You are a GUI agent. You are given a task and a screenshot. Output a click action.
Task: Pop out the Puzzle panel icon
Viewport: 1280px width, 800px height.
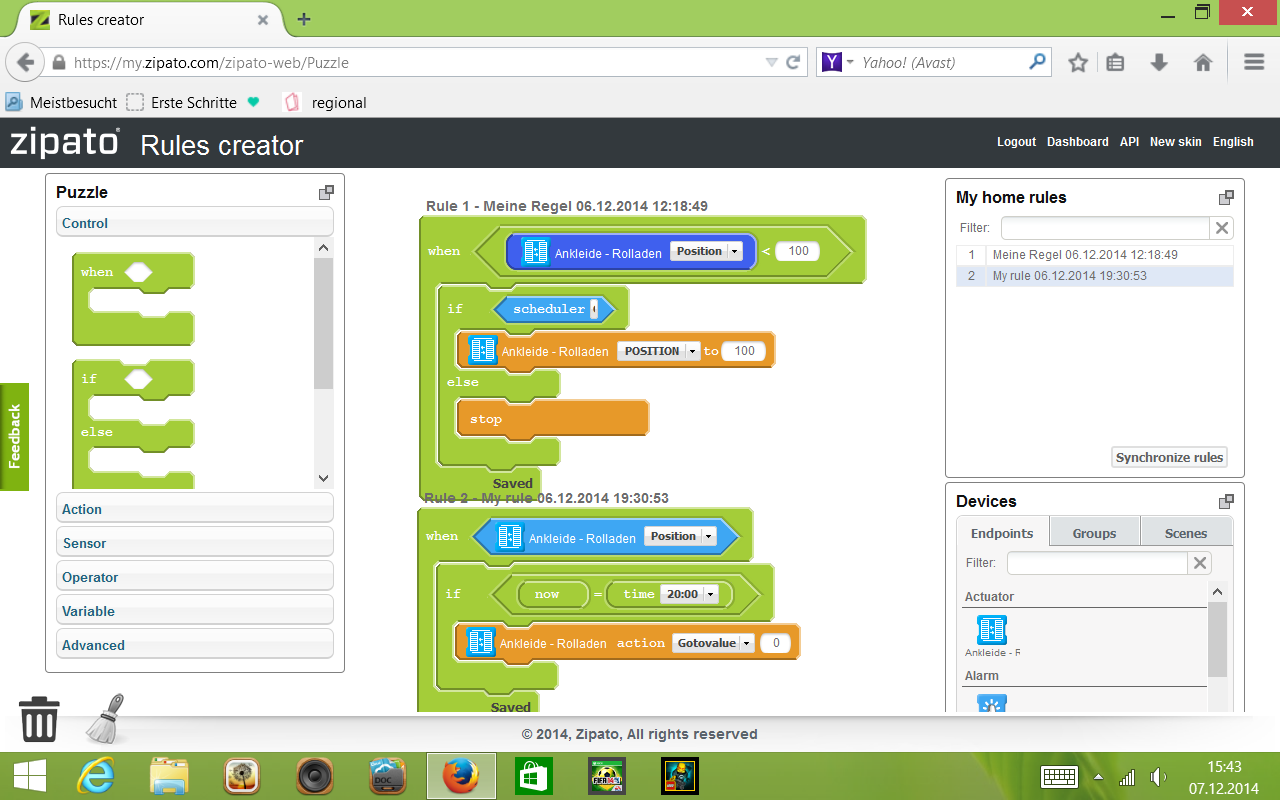[x=326, y=192]
